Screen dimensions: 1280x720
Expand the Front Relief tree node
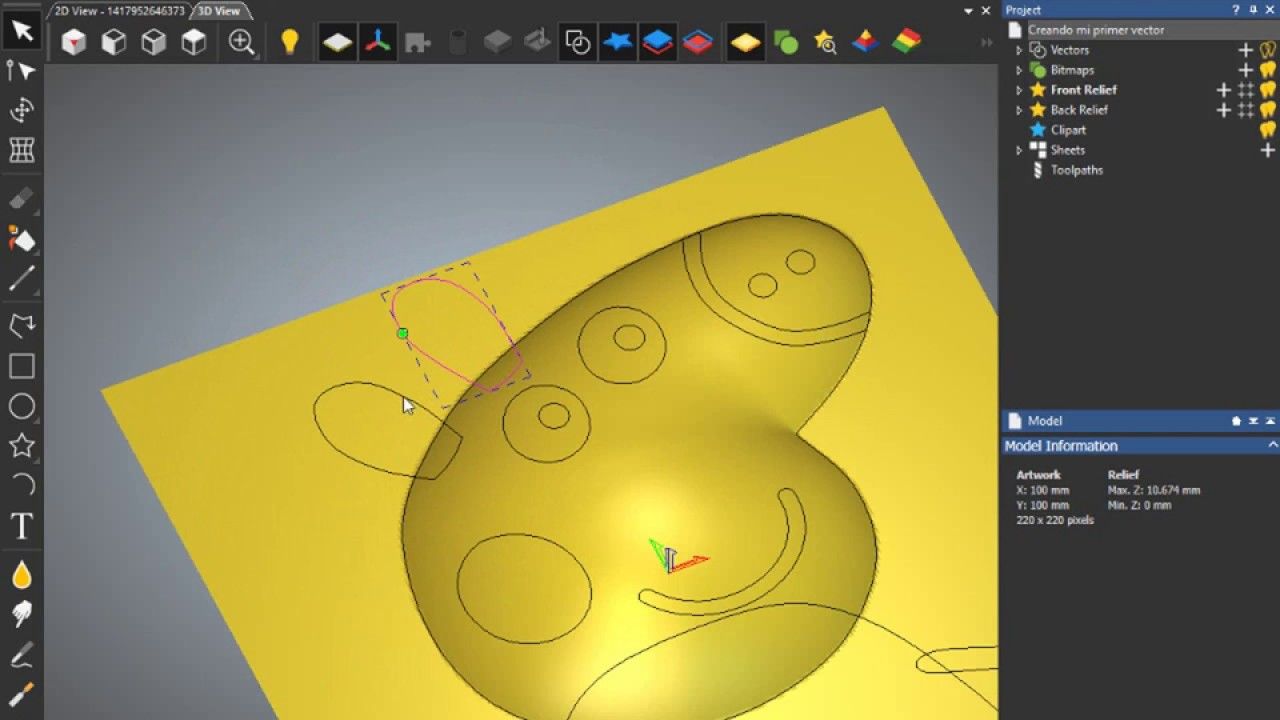pos(1019,90)
